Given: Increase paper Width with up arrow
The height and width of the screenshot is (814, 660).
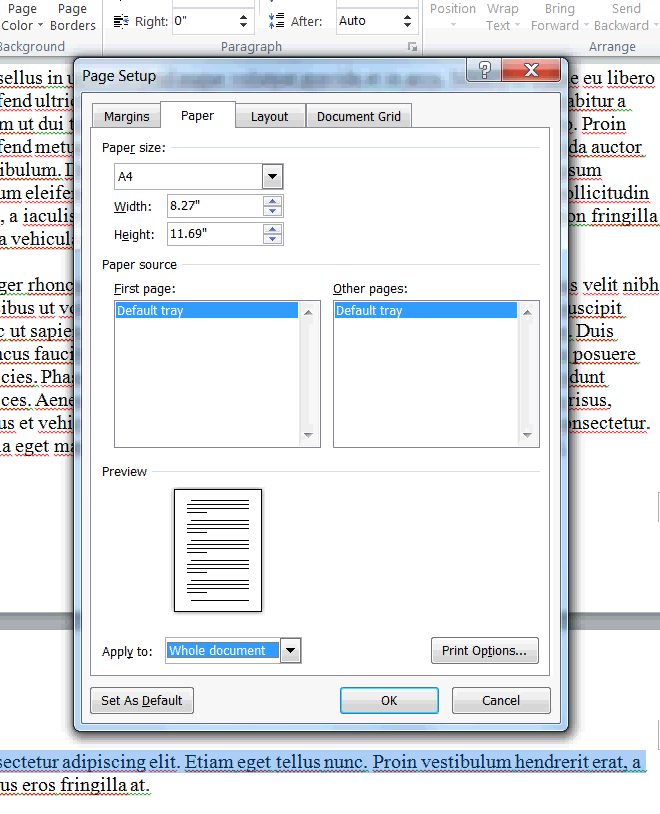Looking at the screenshot, I should pos(273,201).
